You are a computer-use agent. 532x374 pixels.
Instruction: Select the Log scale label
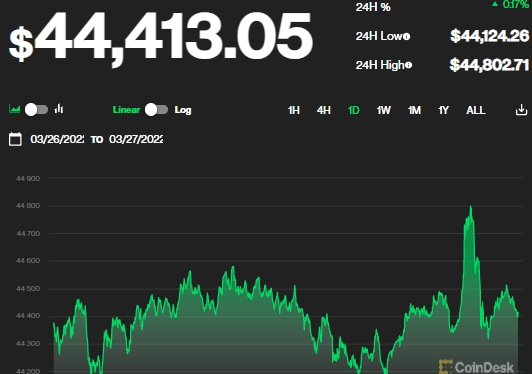click(x=183, y=110)
